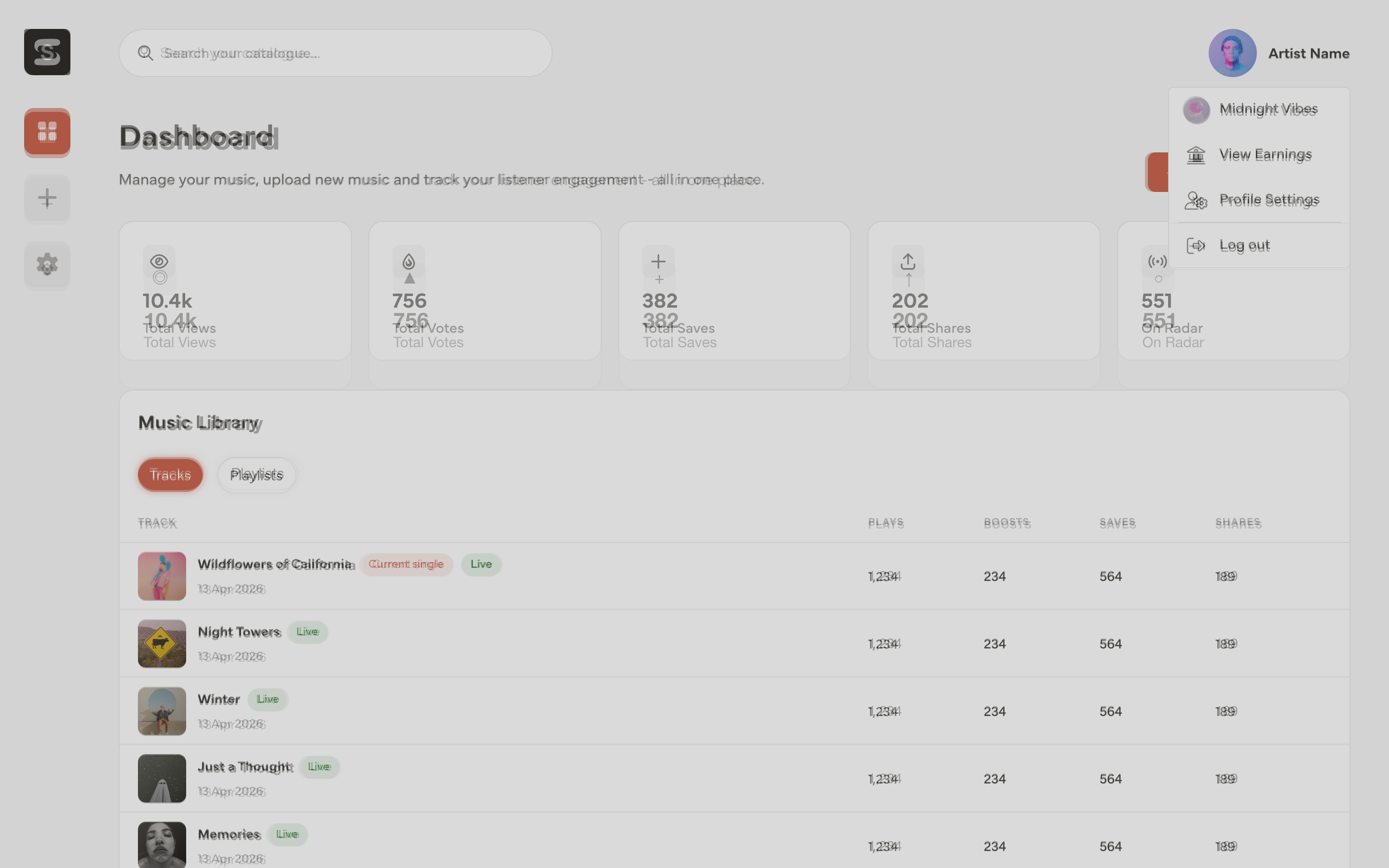Focus the Search your catalogue field

[336, 54]
